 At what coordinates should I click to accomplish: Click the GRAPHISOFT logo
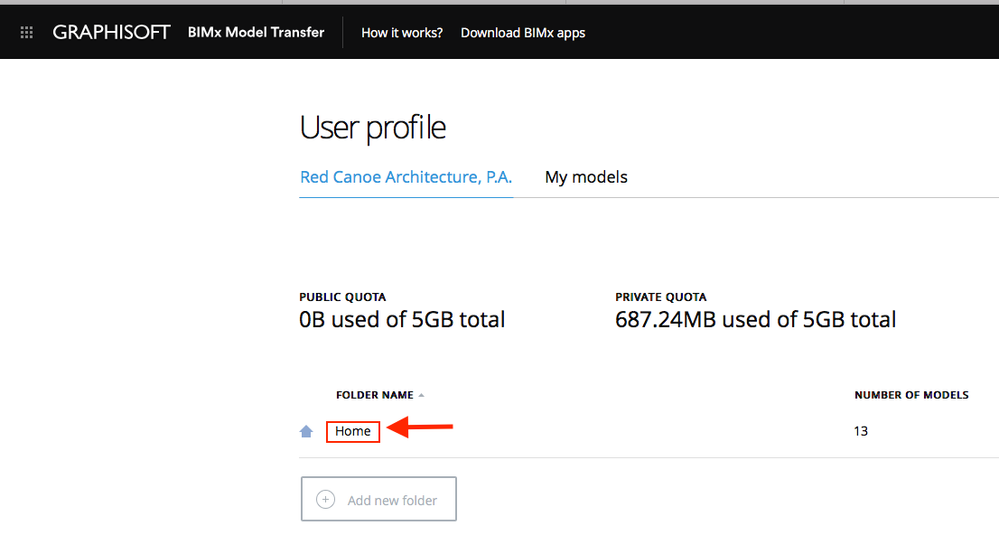tap(111, 33)
